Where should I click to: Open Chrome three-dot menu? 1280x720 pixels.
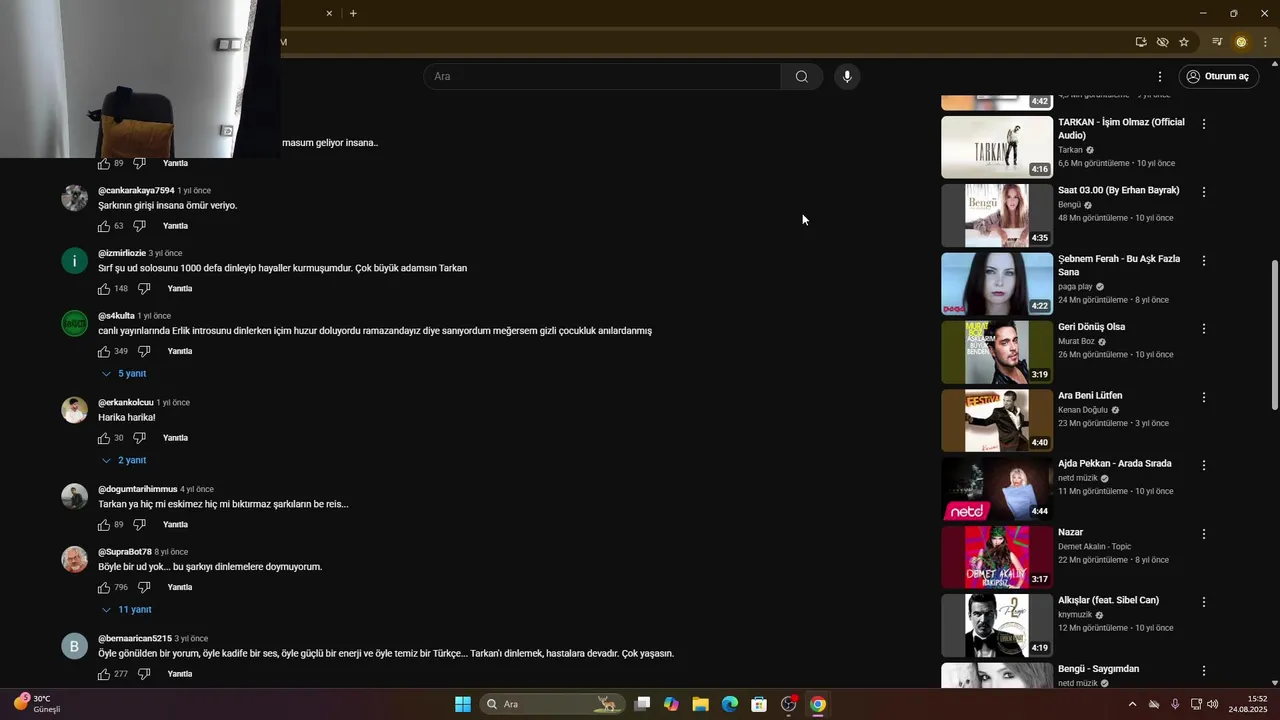(1265, 42)
